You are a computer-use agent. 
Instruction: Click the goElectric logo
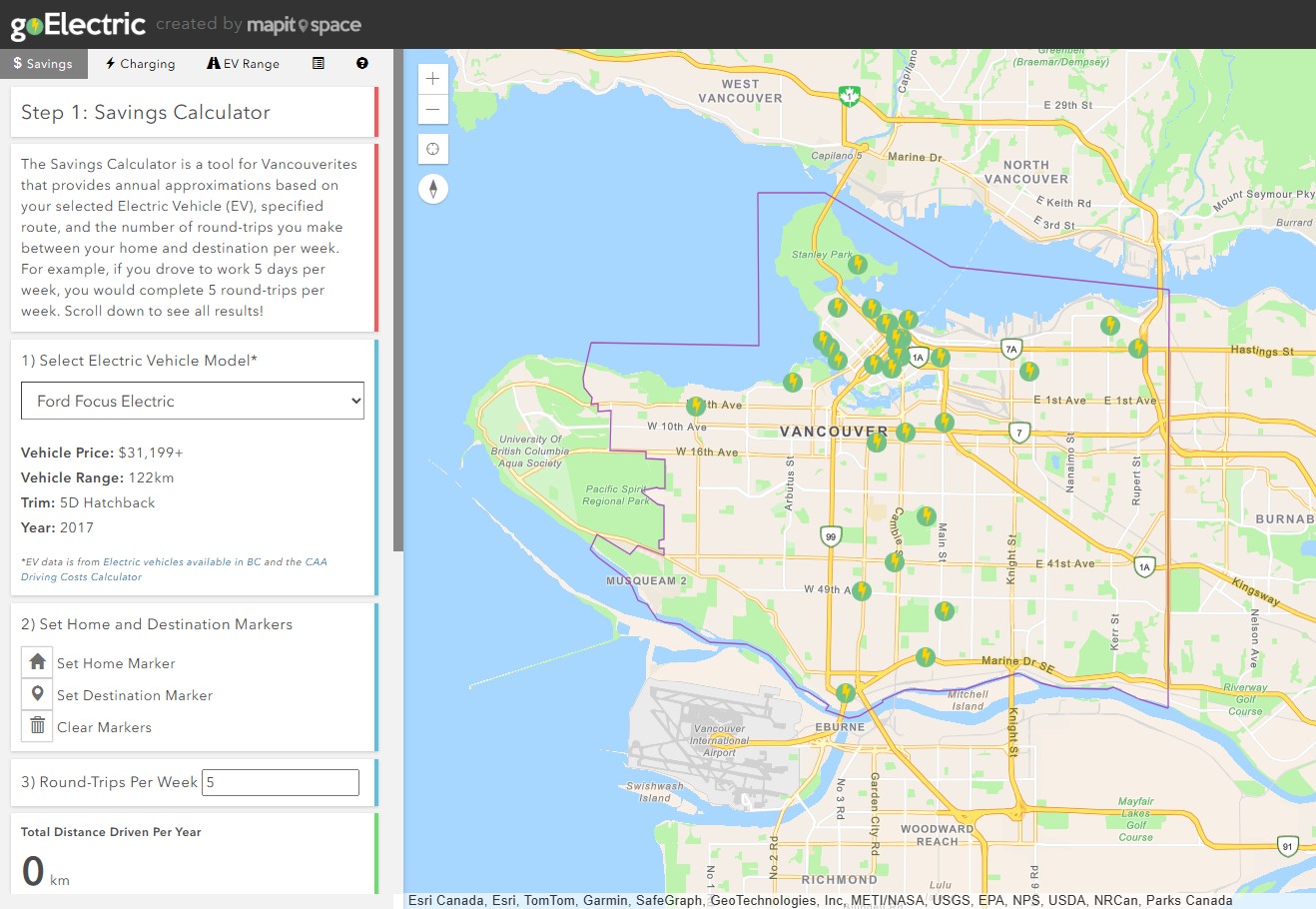click(78, 25)
